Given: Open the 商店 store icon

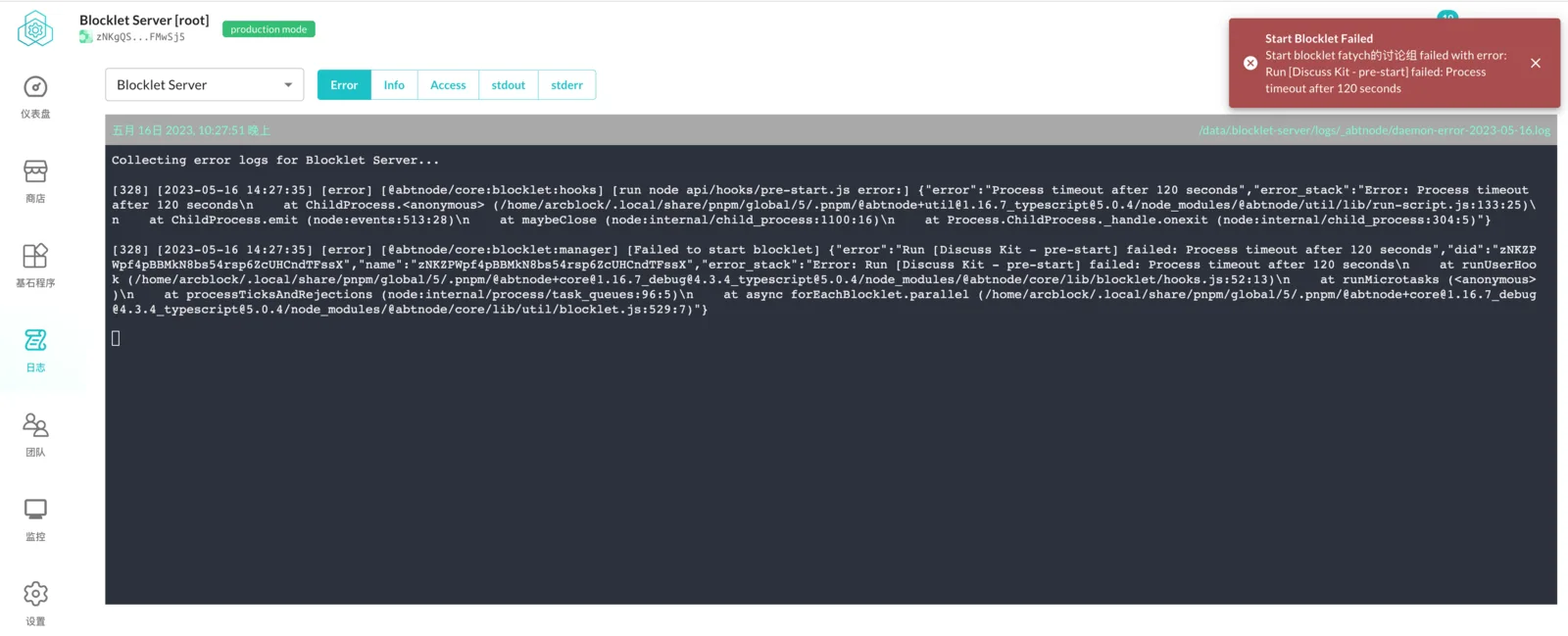Looking at the screenshot, I should point(35,171).
